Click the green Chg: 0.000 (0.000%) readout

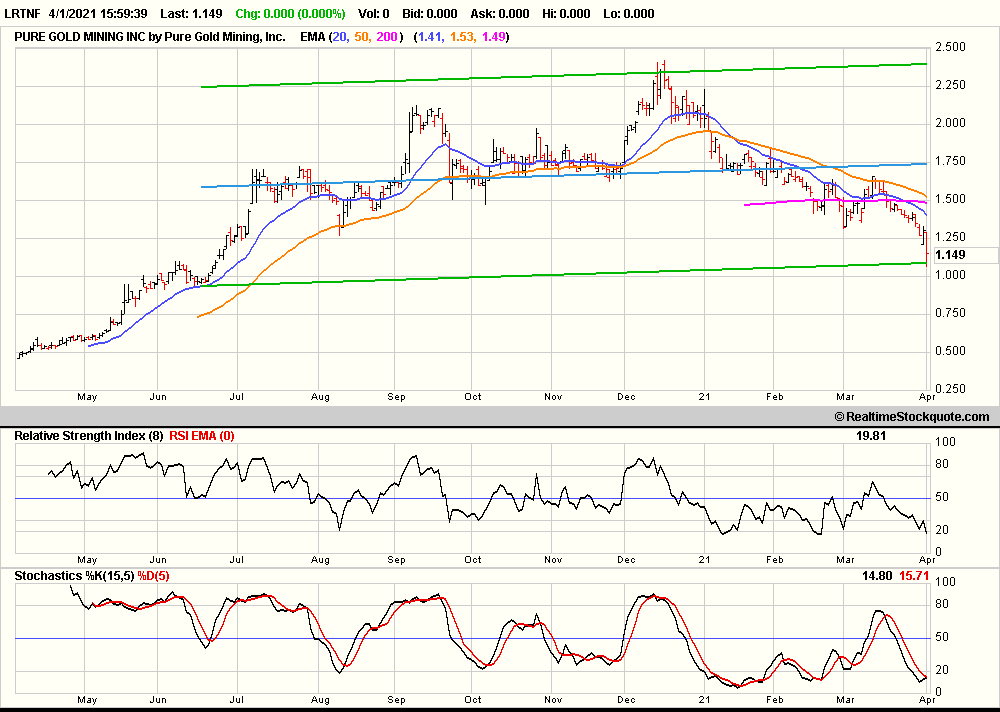[291, 14]
